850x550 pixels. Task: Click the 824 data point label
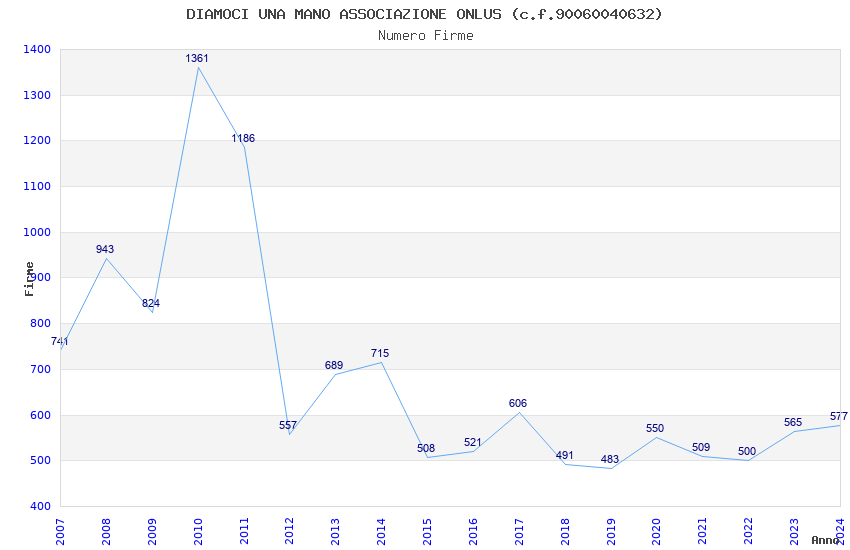(x=151, y=303)
